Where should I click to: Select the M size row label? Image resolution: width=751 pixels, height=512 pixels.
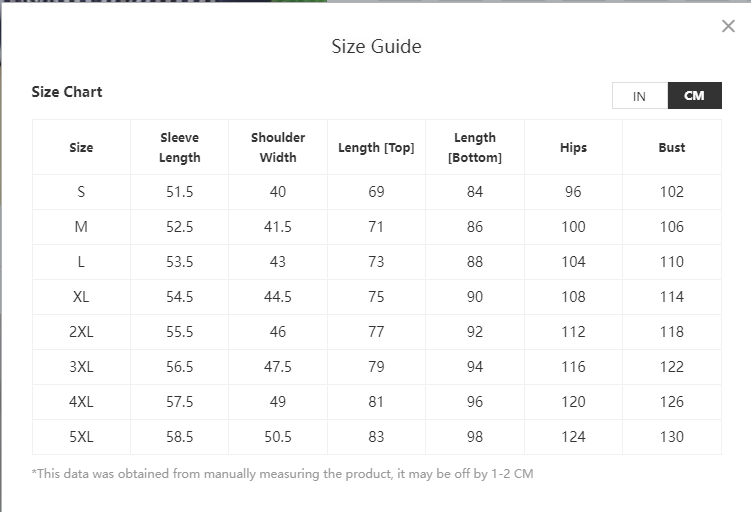click(x=81, y=227)
